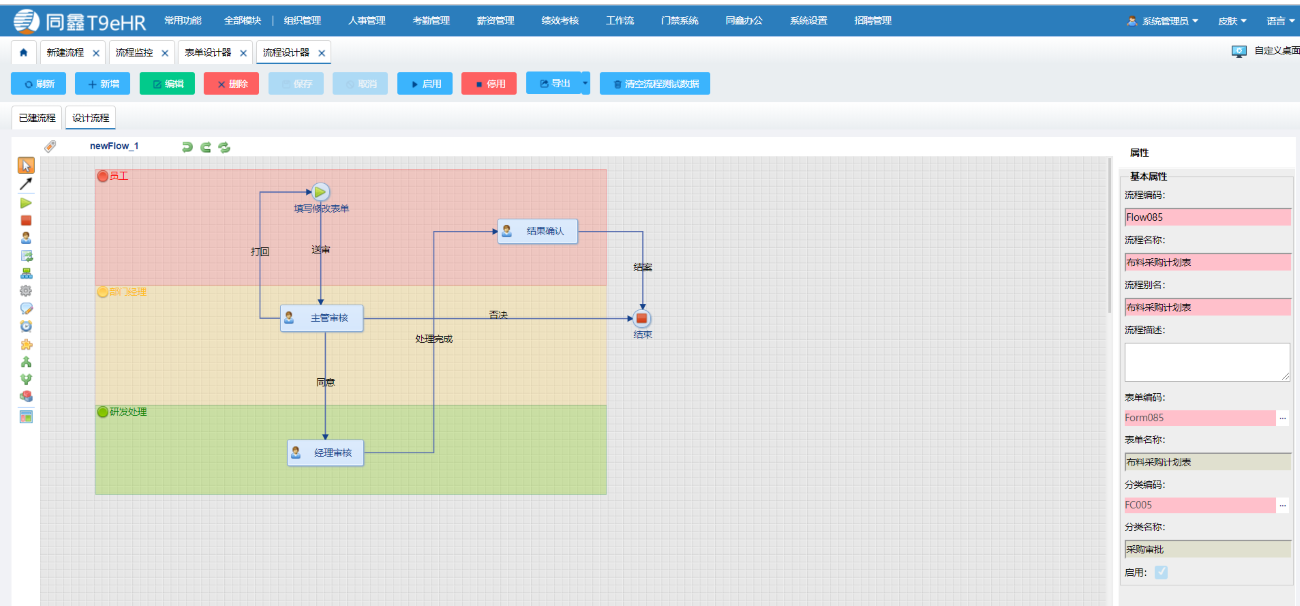The height and width of the screenshot is (606, 1300).
Task: Open the 人事管理 menu
Action: tap(365, 20)
